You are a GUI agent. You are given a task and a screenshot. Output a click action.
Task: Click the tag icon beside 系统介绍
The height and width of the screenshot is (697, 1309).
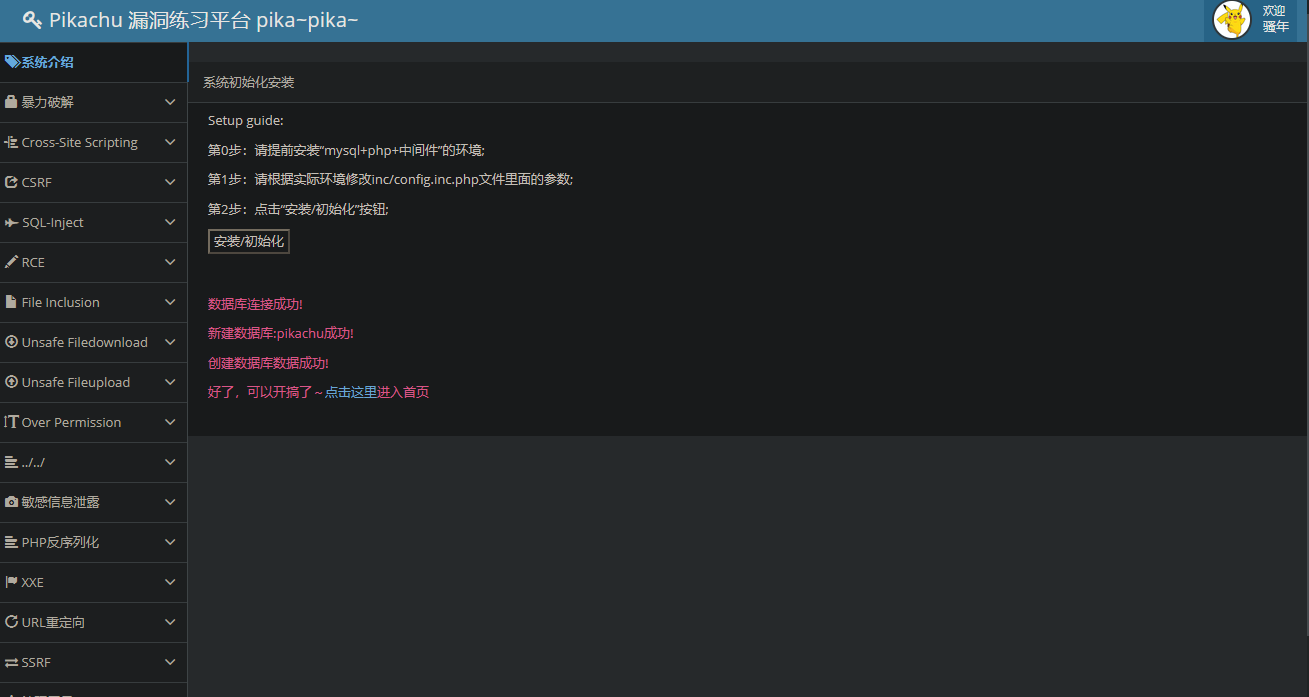(x=12, y=62)
